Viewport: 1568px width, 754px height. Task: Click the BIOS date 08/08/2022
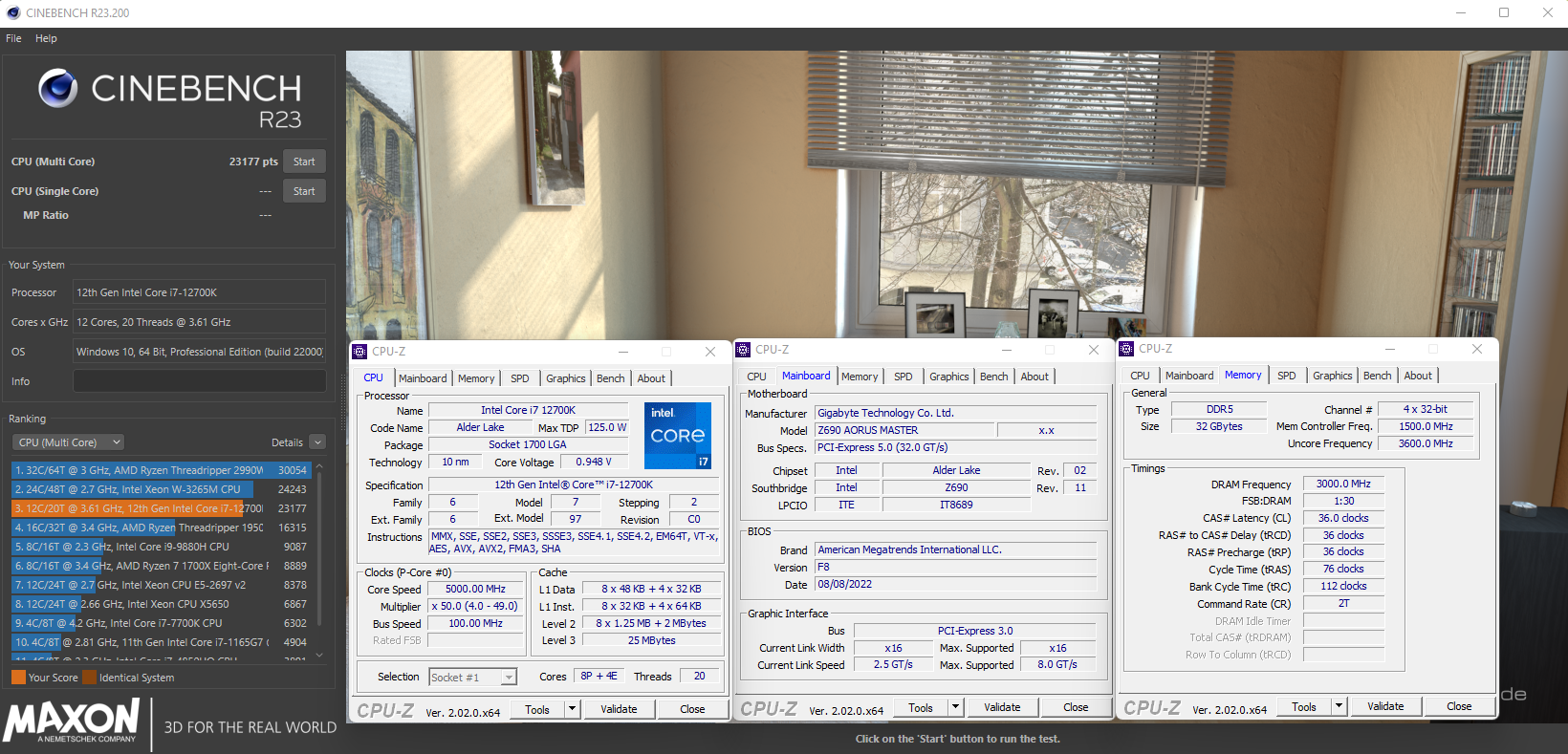click(x=955, y=584)
